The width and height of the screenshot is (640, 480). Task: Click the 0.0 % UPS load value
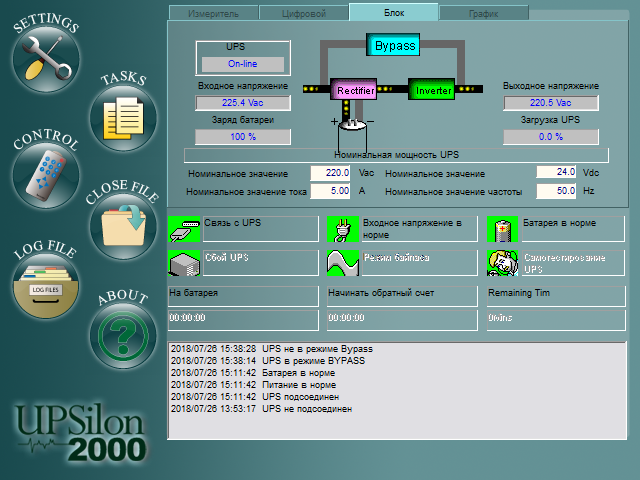click(x=551, y=137)
